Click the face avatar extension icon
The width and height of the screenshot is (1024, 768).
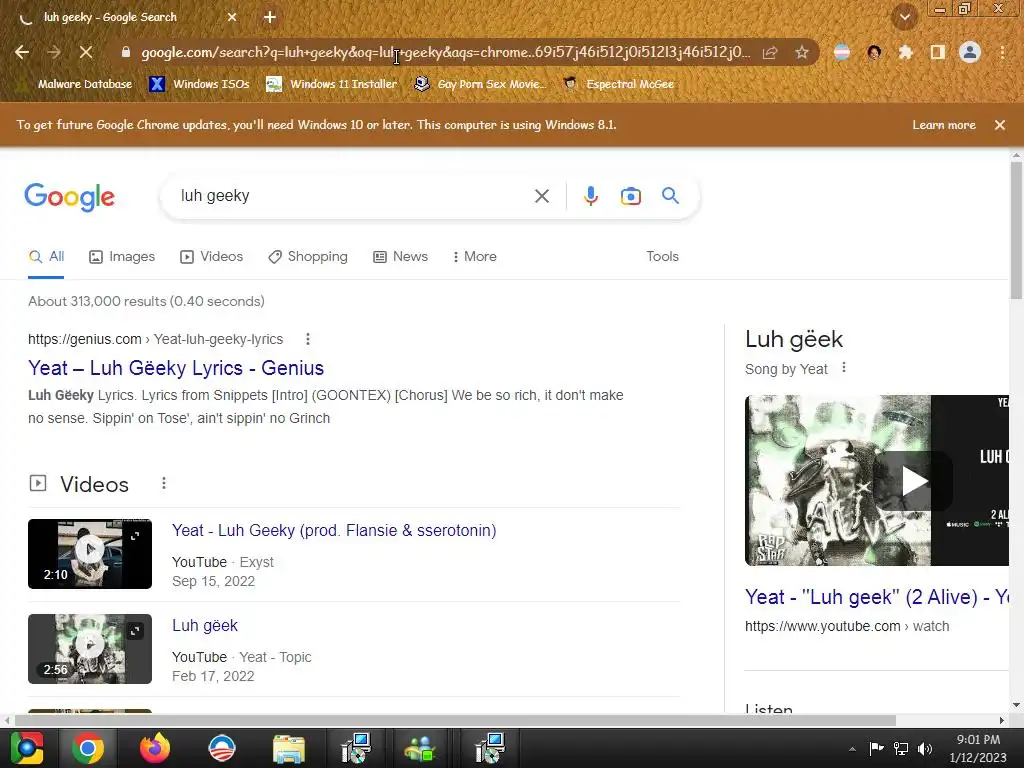(874, 52)
